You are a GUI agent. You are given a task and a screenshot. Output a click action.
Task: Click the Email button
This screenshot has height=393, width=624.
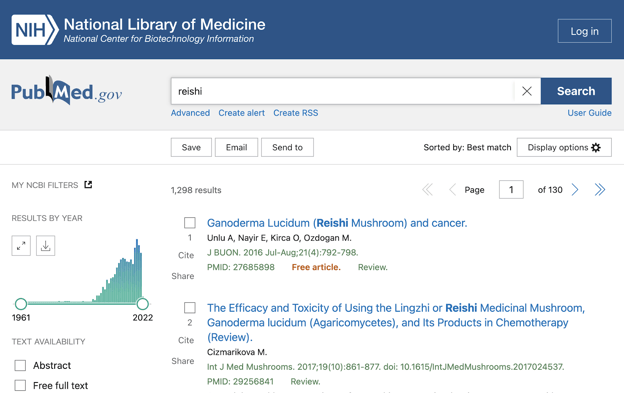[236, 148]
